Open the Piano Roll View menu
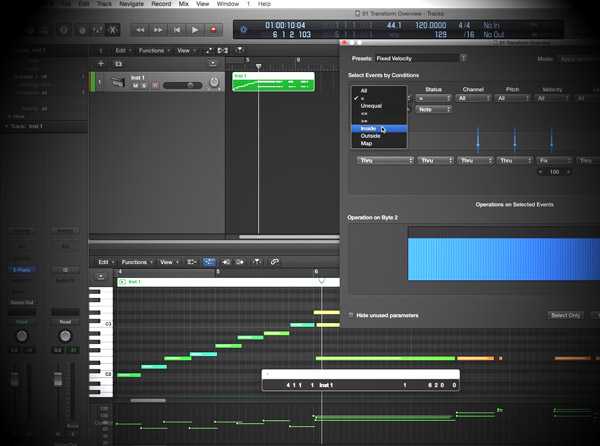Viewport: 600px width, 446px height. tap(169, 262)
